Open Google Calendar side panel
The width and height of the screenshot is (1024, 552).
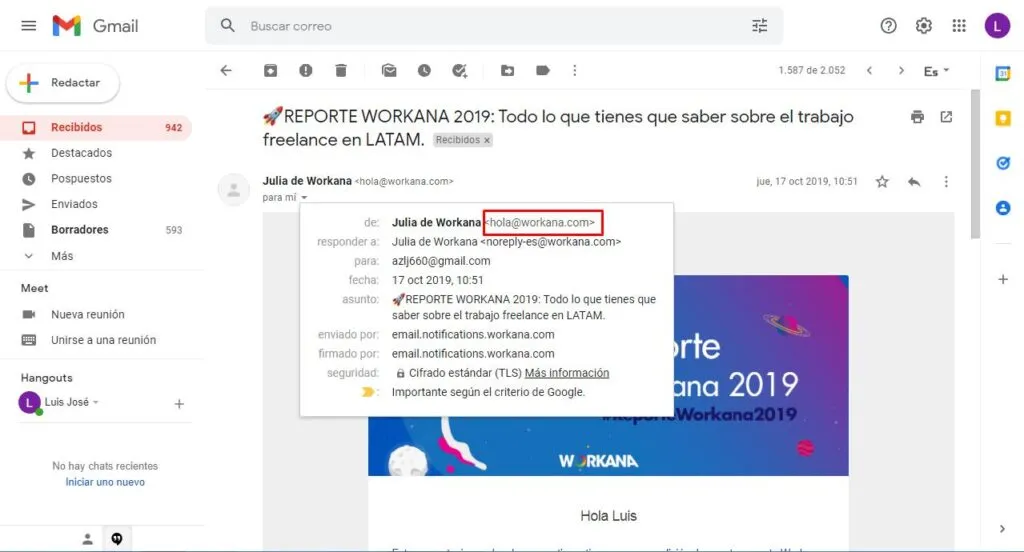[1003, 73]
